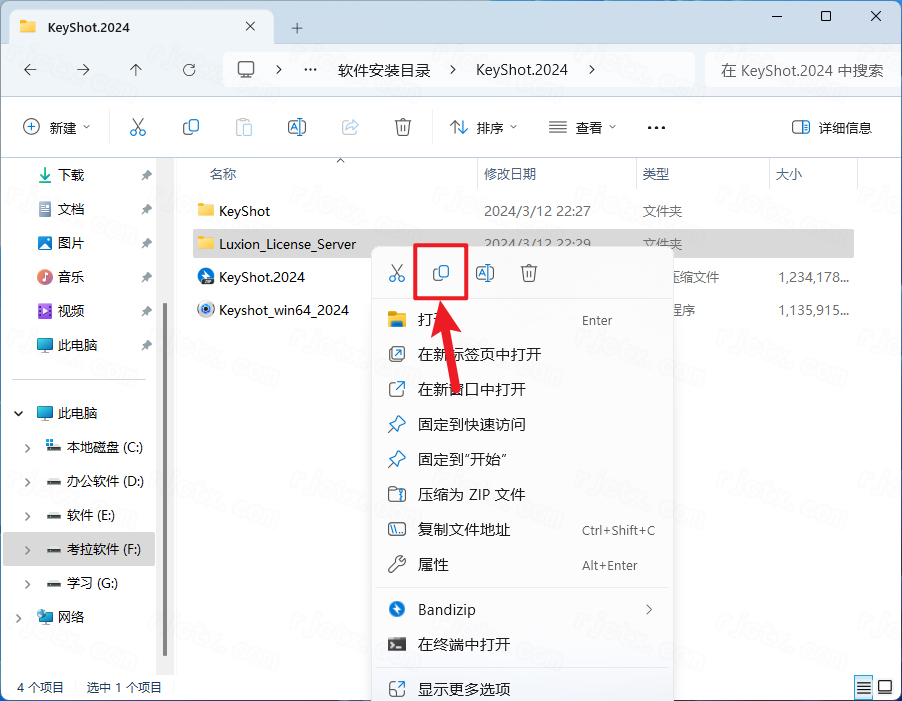Click the KeyShot.2024 breadcrumb in the address bar
This screenshot has width=902, height=701.
pos(522,70)
